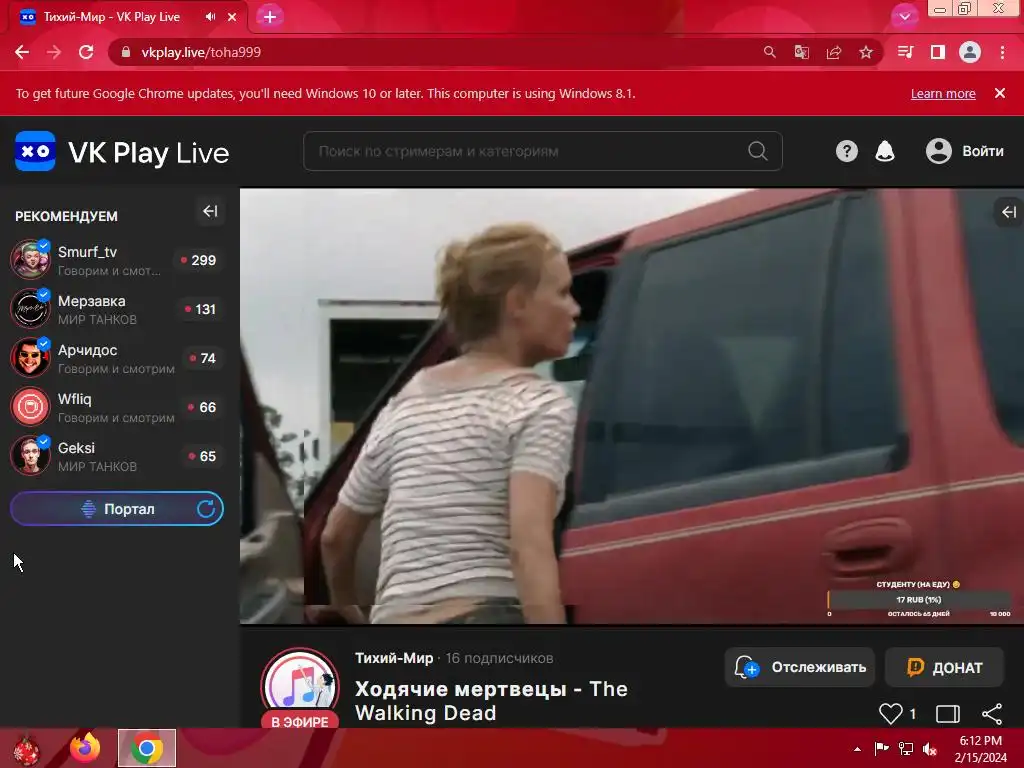Show hidden tray icons arrow
Screen dimensions: 1024x768
tap(857, 749)
